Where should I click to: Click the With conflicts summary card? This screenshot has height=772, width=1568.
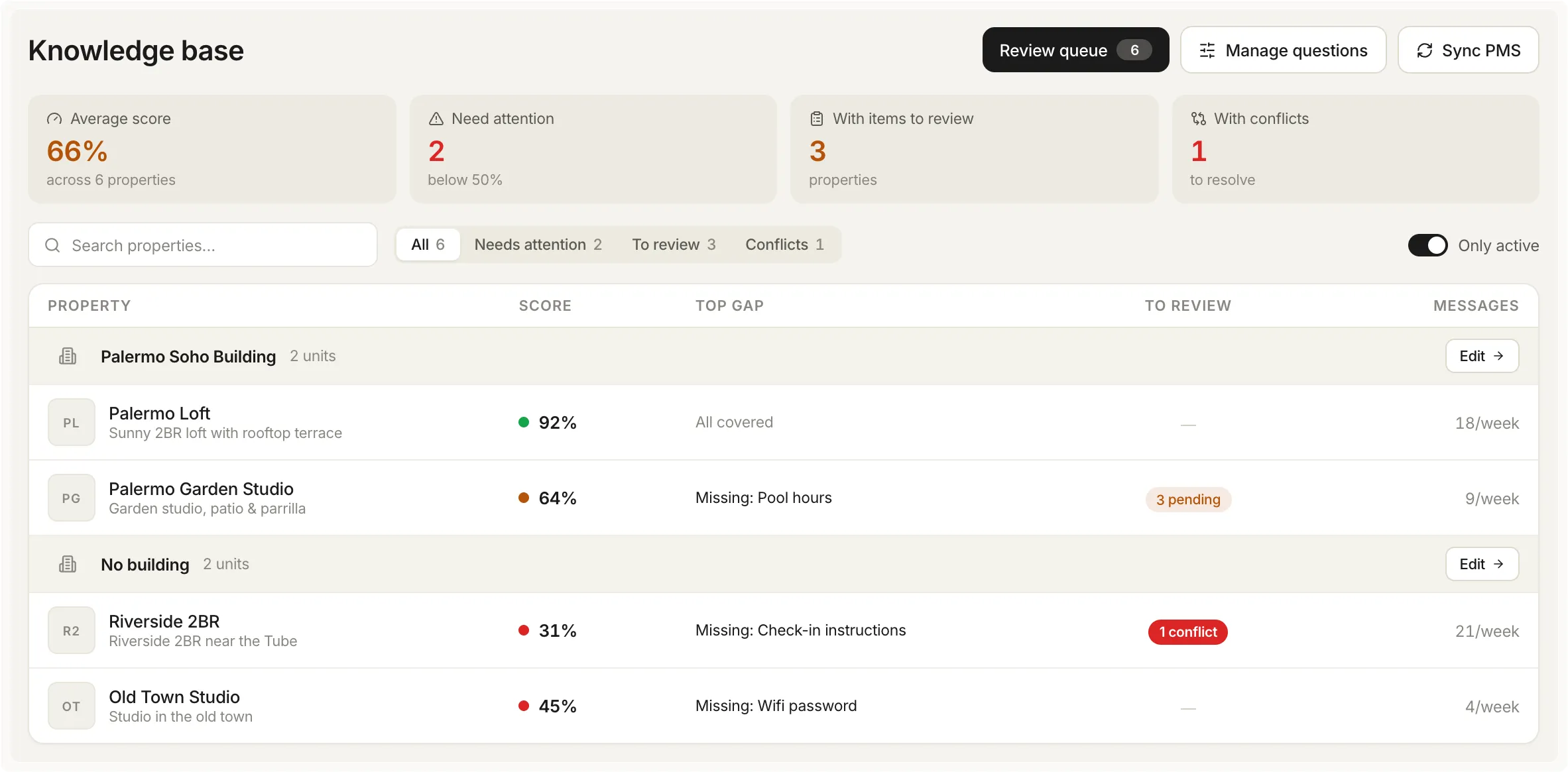(1355, 149)
